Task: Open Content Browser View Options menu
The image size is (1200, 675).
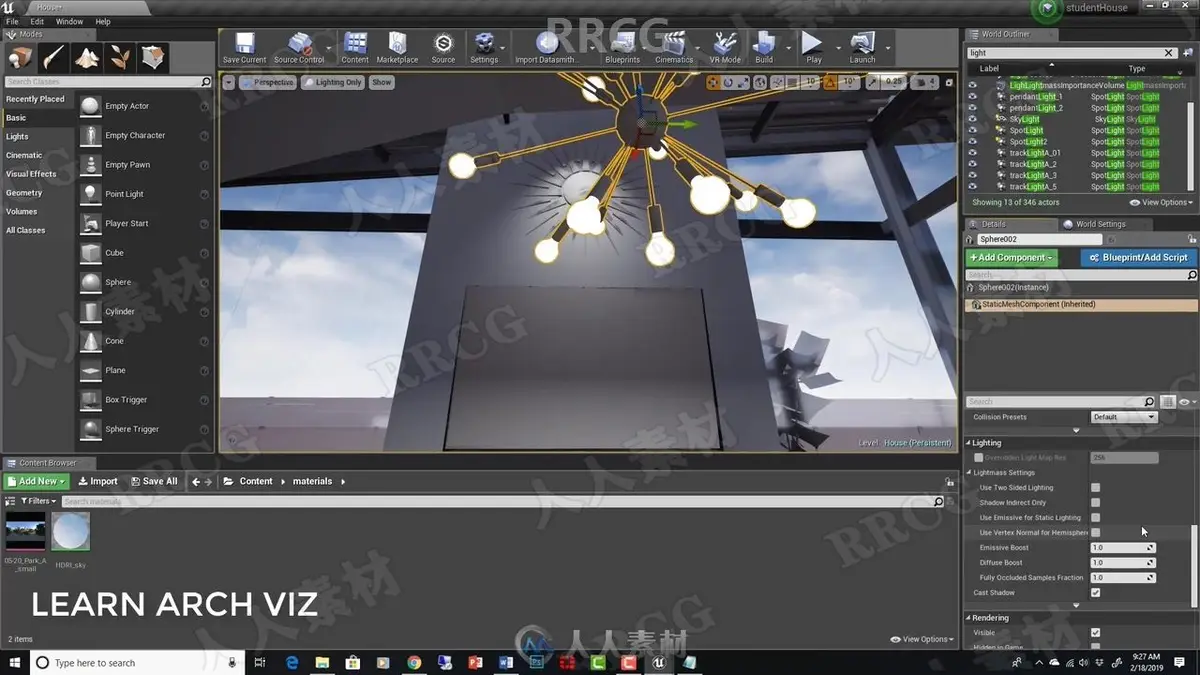Action: [921, 639]
